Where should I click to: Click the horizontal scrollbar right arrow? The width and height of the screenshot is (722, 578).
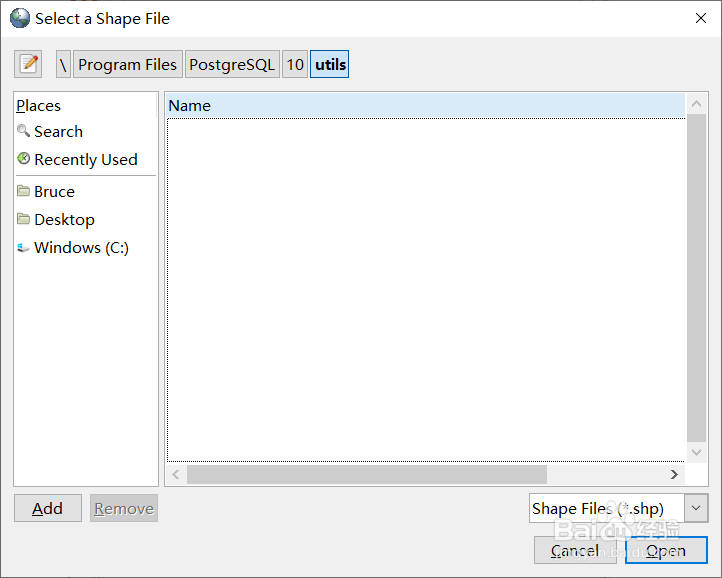point(674,474)
